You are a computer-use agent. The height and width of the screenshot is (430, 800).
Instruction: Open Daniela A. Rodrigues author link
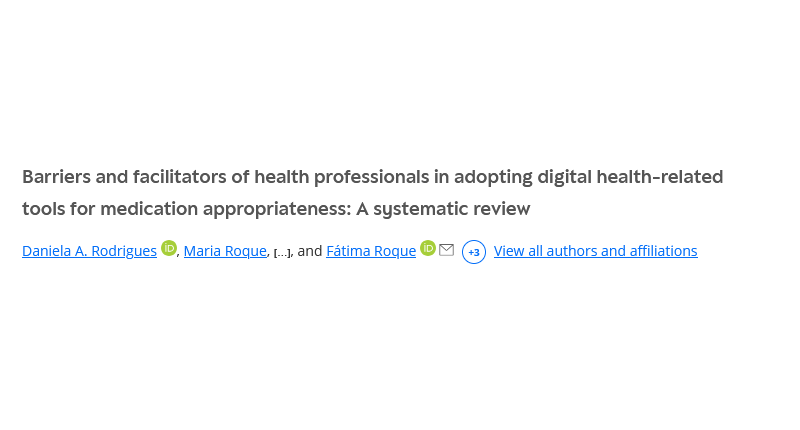[x=89, y=251]
